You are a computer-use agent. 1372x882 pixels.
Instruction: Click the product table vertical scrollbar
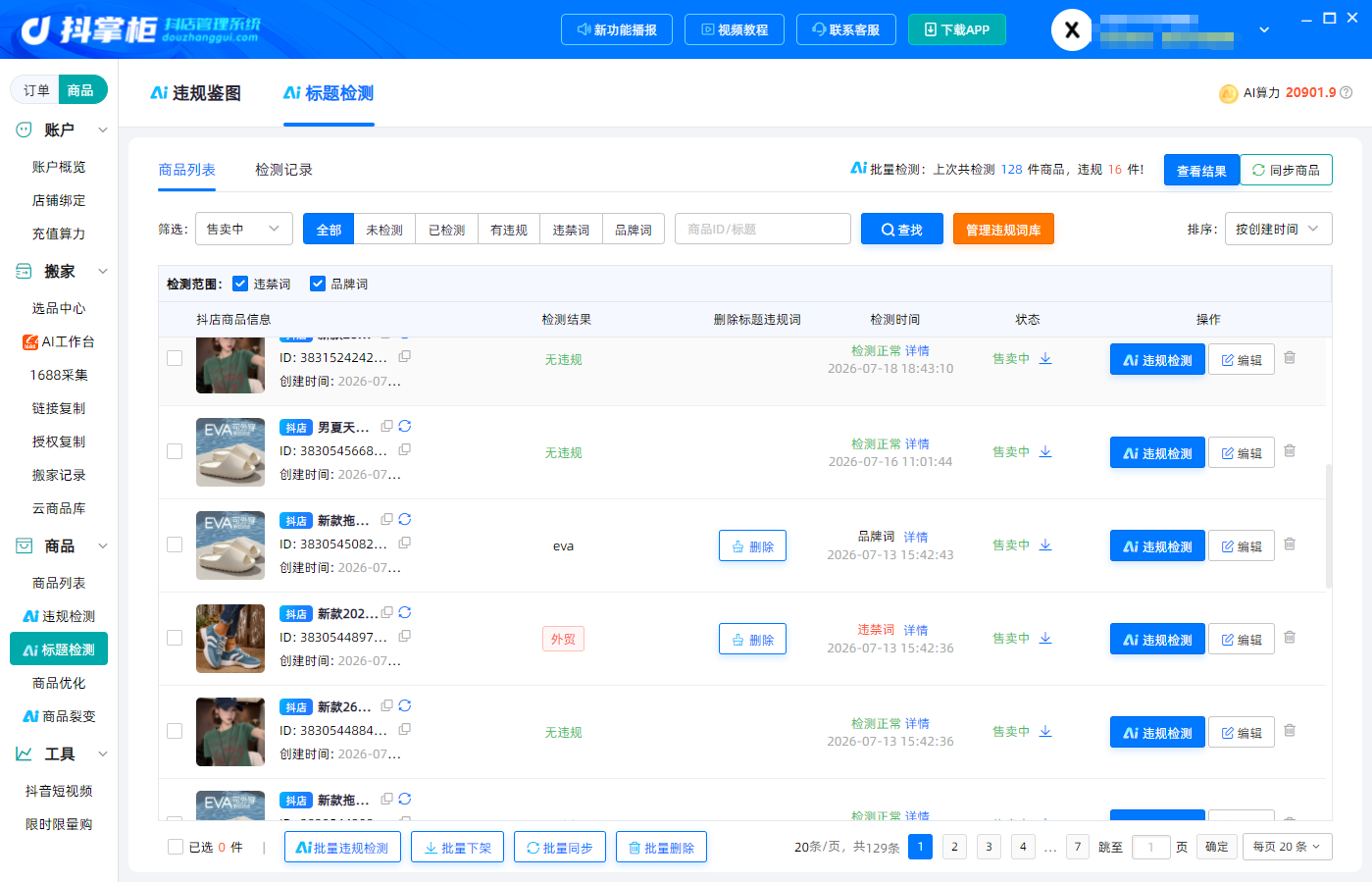pyautogui.click(x=1329, y=526)
